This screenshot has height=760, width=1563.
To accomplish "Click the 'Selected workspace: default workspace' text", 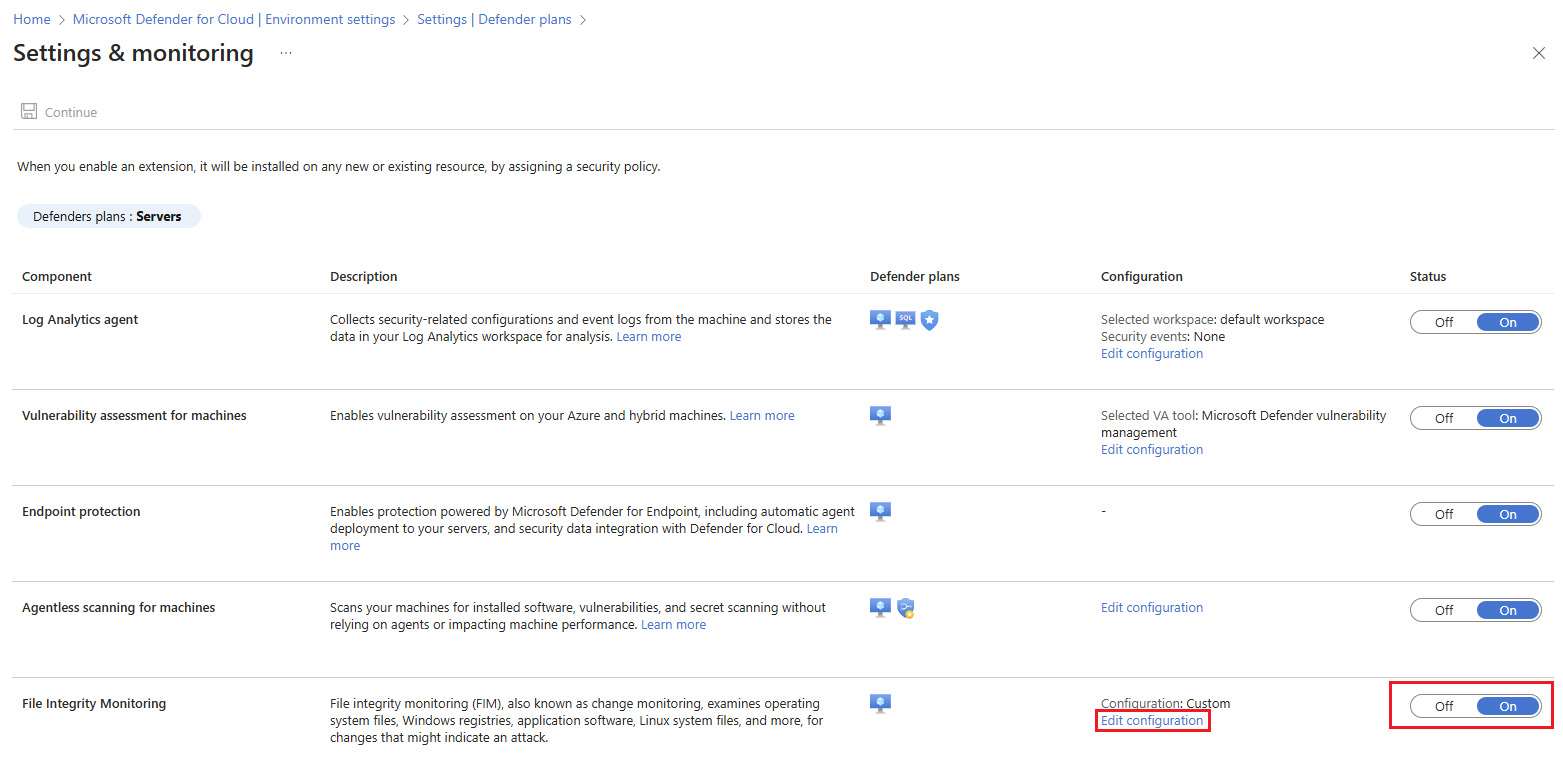I will click(1212, 320).
